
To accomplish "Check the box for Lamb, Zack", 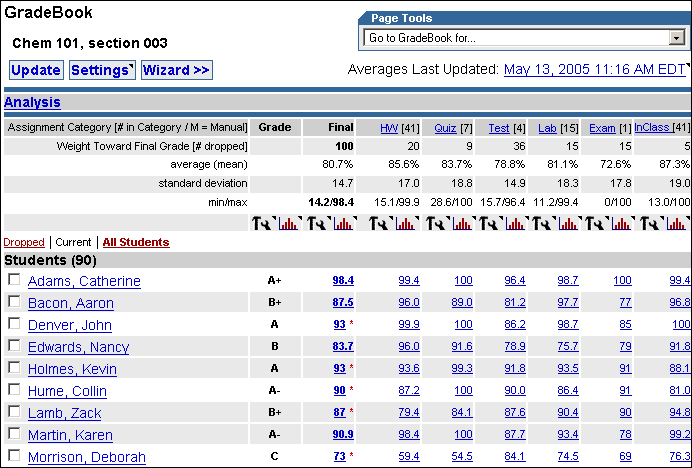I will tap(14, 411).
